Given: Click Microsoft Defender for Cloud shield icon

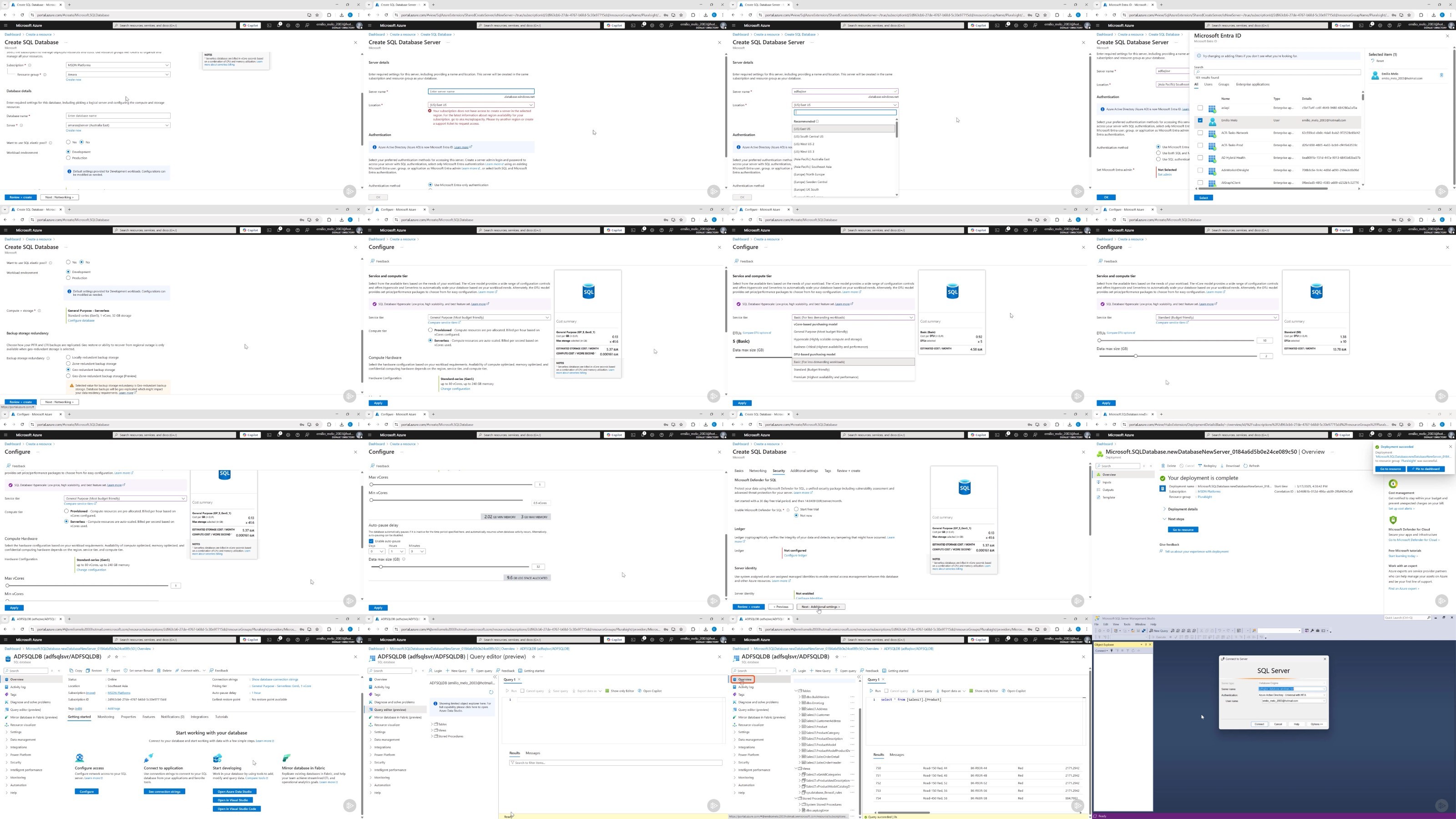Looking at the screenshot, I should tap(1393, 520).
